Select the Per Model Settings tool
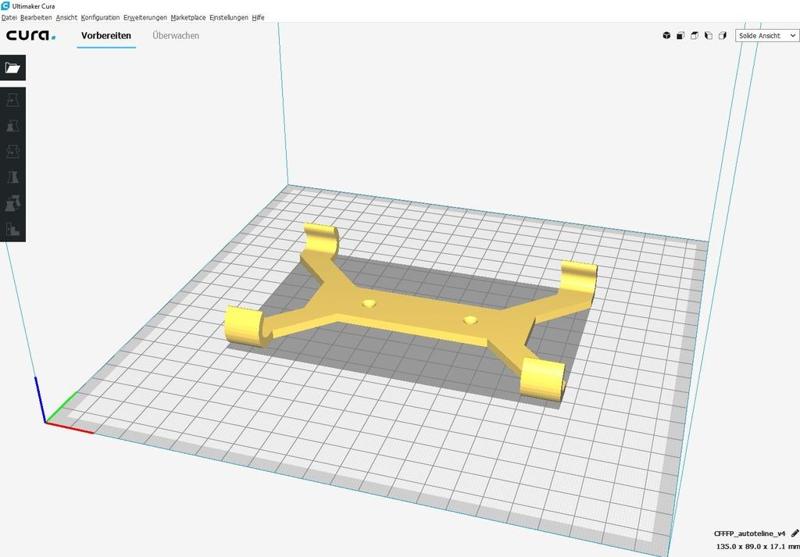This screenshot has width=800, height=557. coord(13,204)
